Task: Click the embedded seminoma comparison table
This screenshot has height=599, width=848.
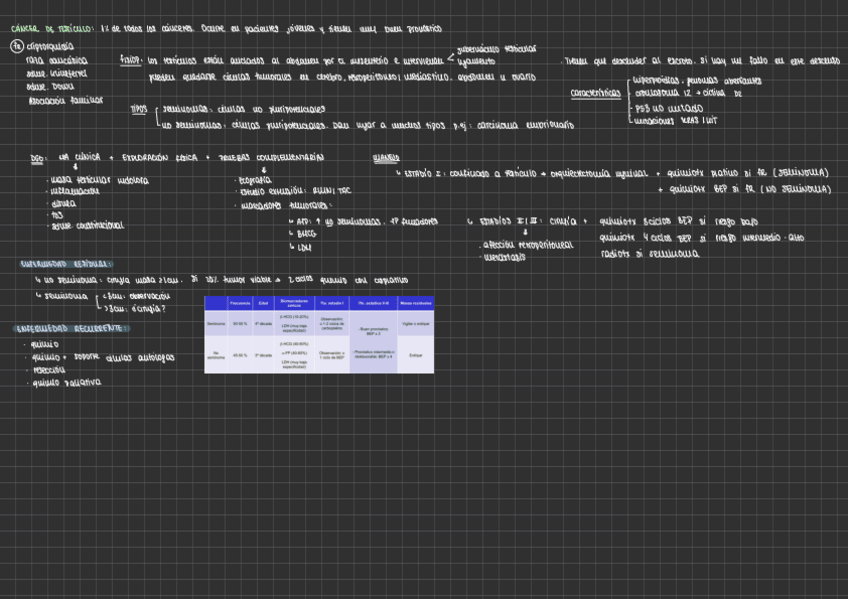Action: click(x=319, y=334)
